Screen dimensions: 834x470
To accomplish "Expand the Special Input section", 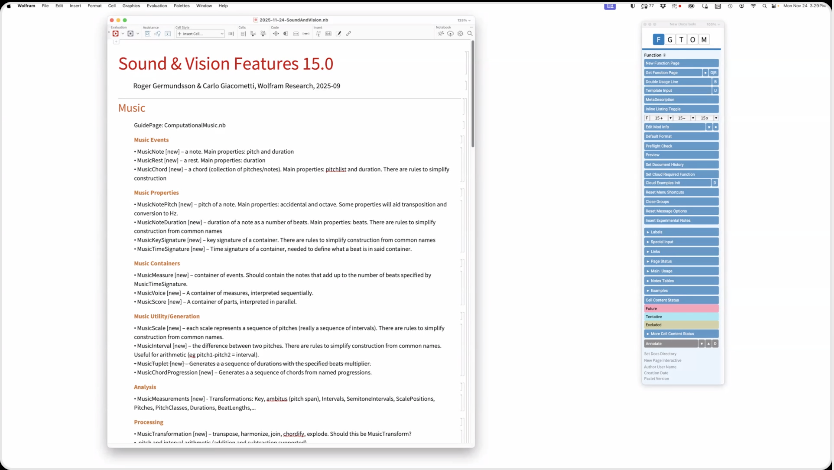I will click(x=680, y=242).
